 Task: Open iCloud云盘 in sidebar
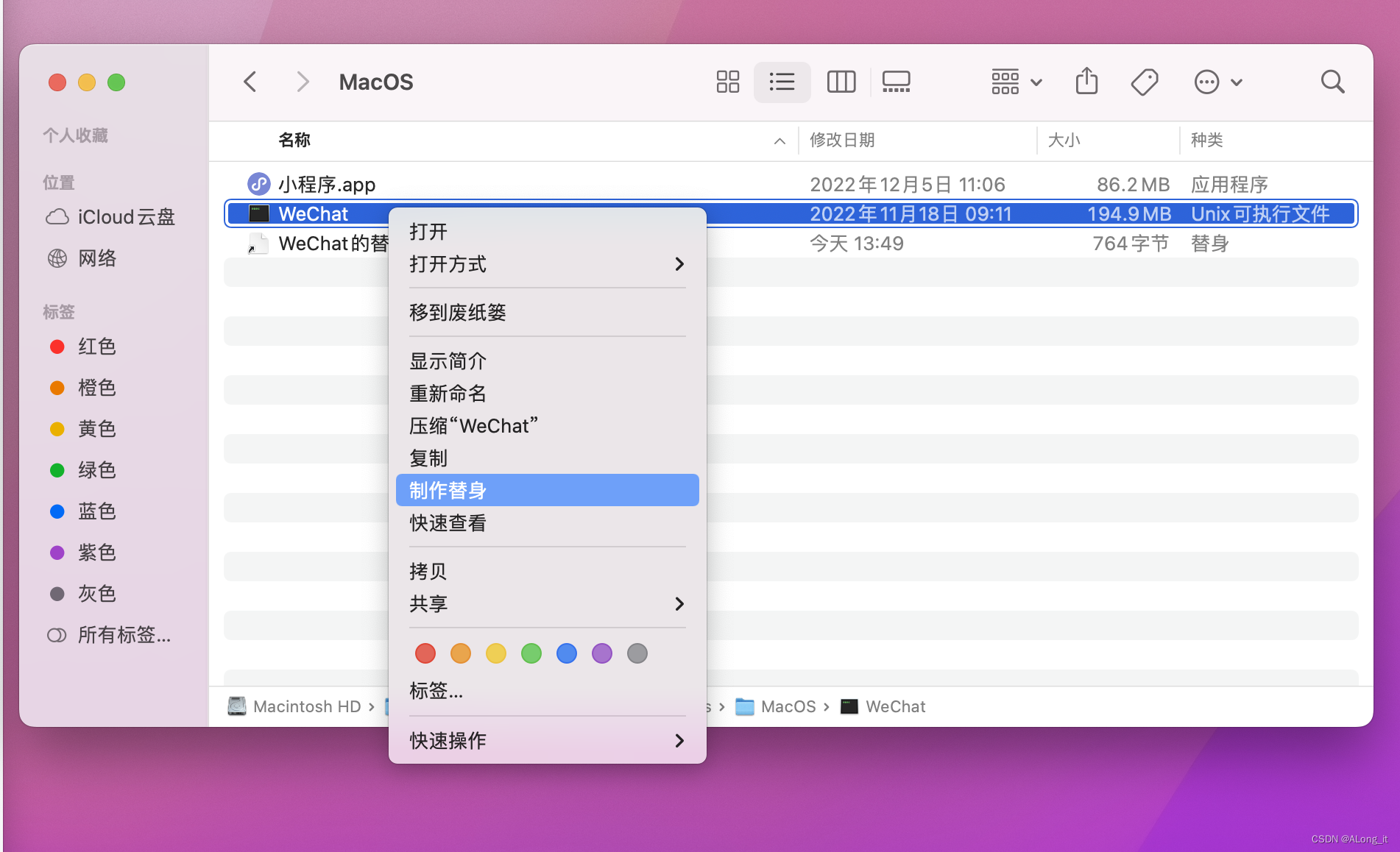click(x=110, y=217)
